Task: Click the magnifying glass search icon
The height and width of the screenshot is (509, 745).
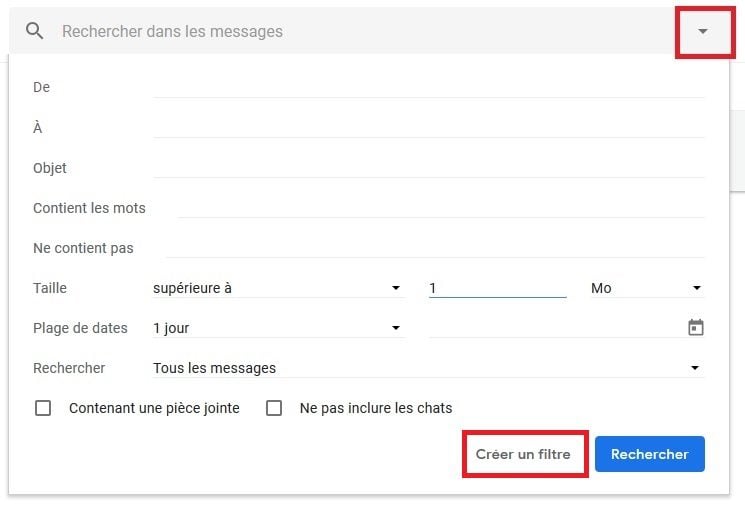Action: pyautogui.click(x=35, y=31)
